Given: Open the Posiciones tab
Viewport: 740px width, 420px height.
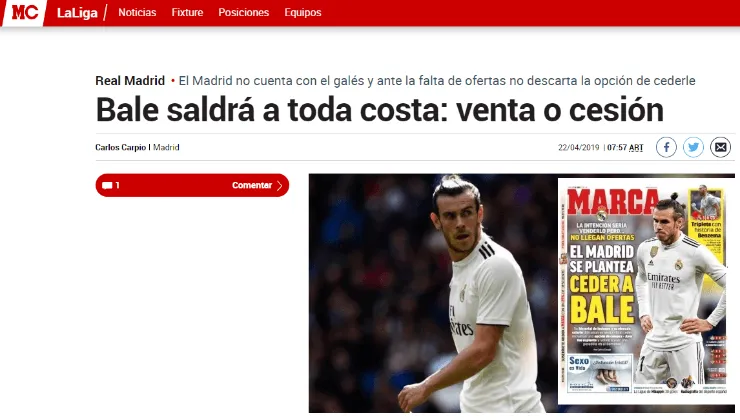Looking at the screenshot, I should (244, 12).
